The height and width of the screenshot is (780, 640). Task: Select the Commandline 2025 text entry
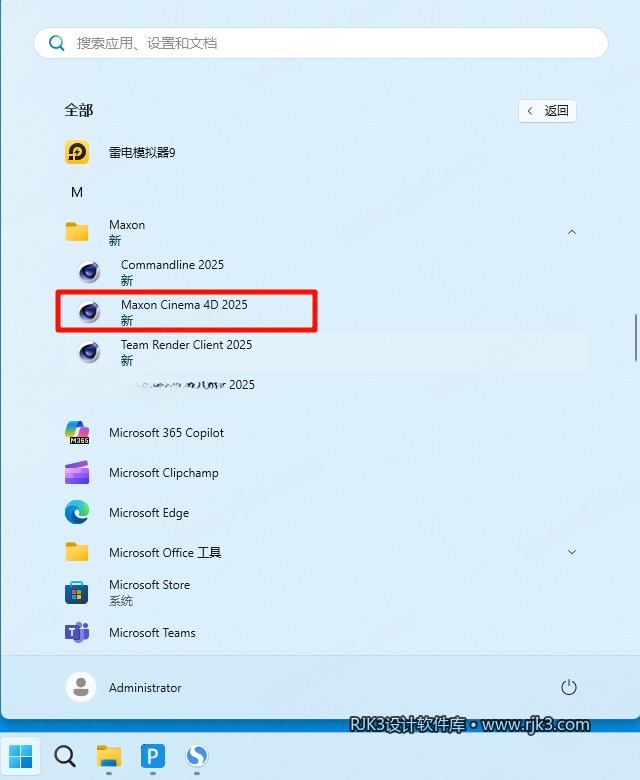pyautogui.click(x=172, y=265)
